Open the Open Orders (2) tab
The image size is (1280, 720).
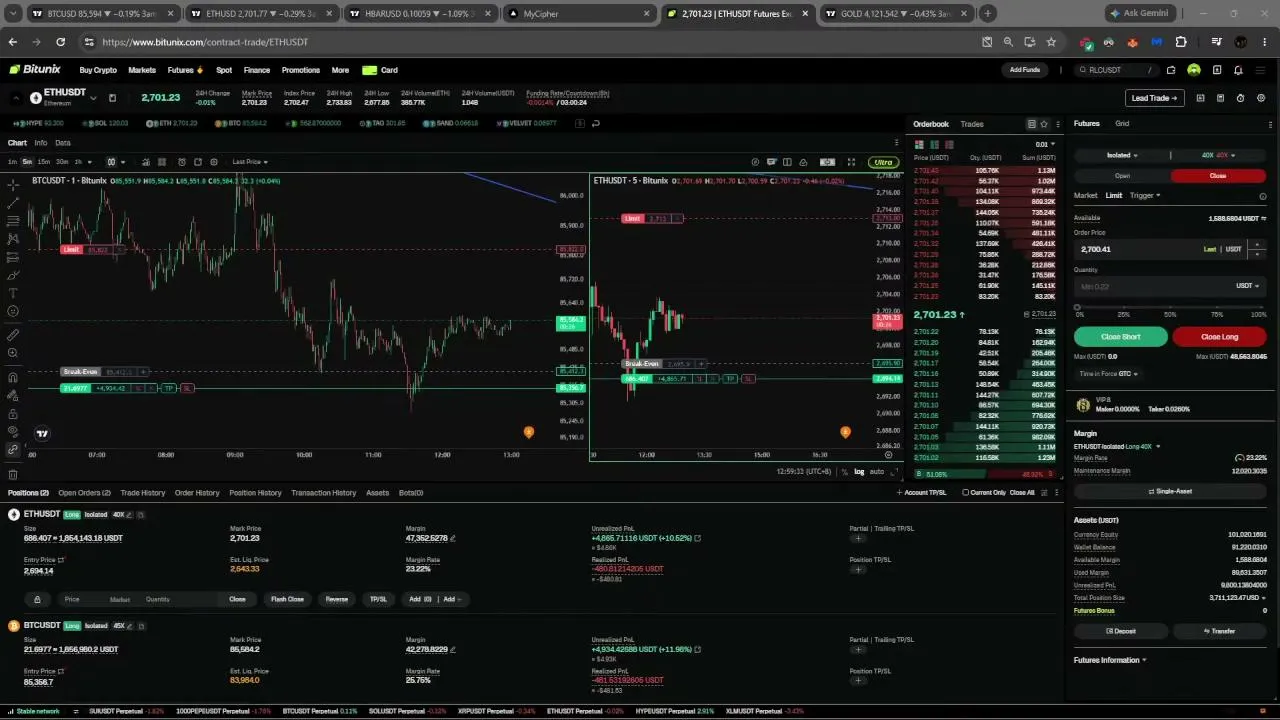pos(84,493)
